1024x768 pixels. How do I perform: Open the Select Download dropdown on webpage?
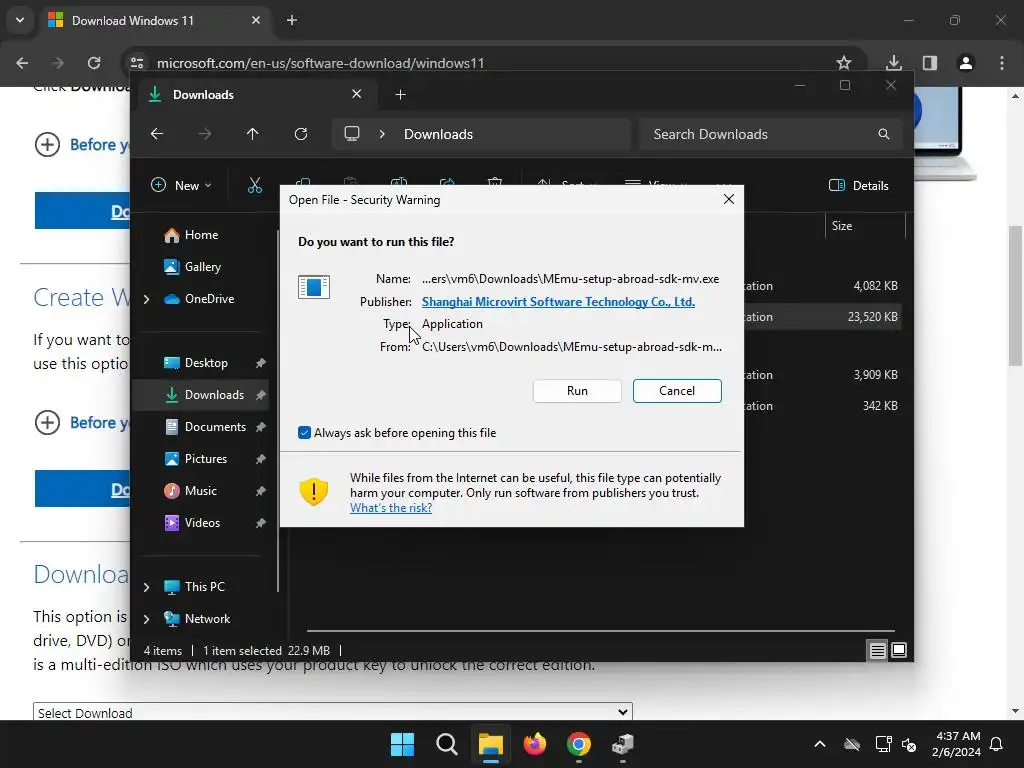[x=332, y=712]
